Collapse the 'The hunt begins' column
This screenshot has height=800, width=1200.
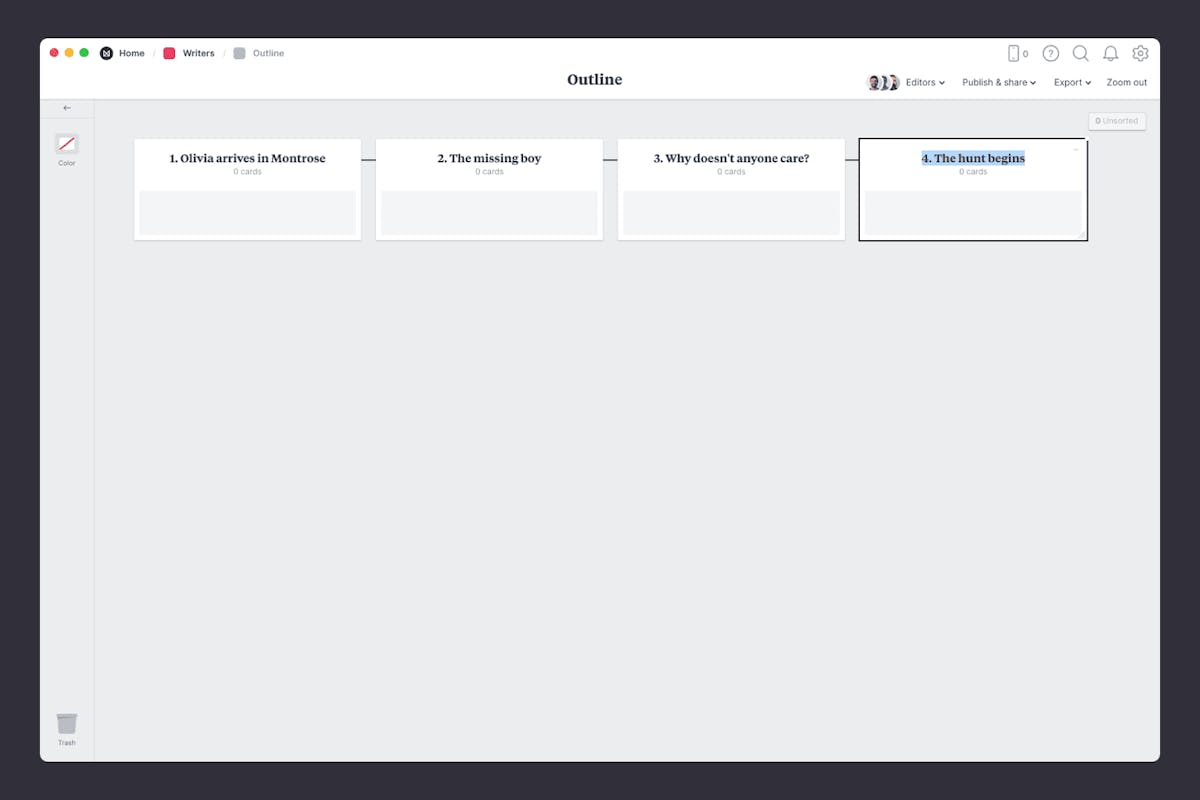pos(1076,148)
